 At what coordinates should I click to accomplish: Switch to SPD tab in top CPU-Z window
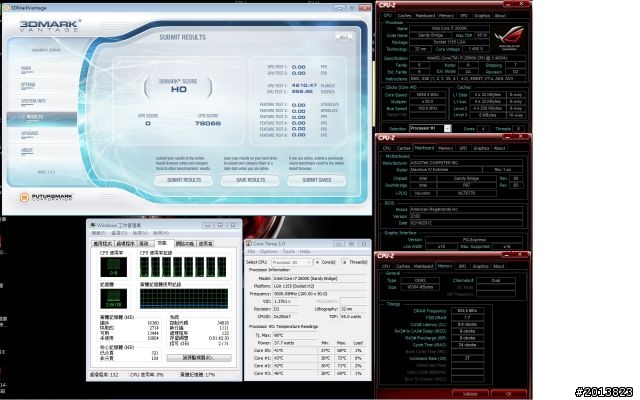point(464,16)
